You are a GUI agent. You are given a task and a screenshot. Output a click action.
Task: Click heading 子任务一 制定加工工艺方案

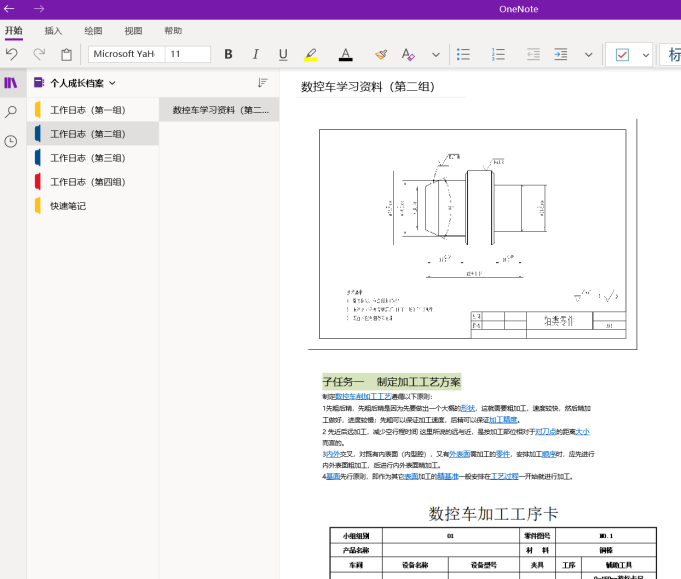click(x=391, y=382)
